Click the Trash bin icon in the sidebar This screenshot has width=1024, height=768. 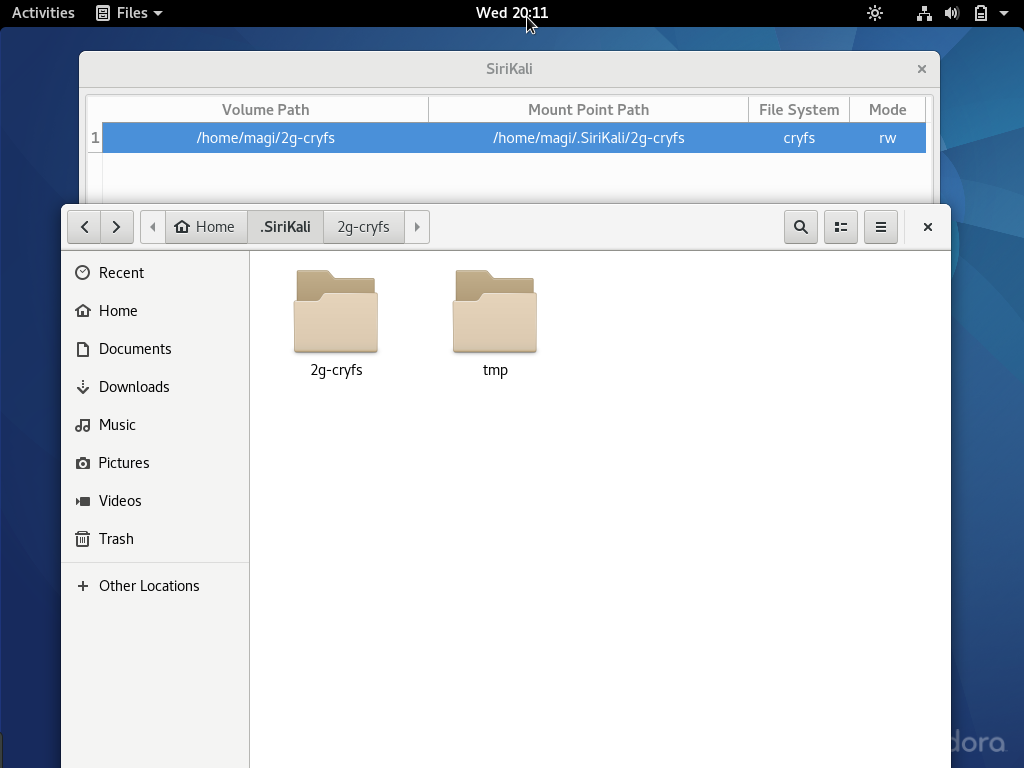point(82,539)
